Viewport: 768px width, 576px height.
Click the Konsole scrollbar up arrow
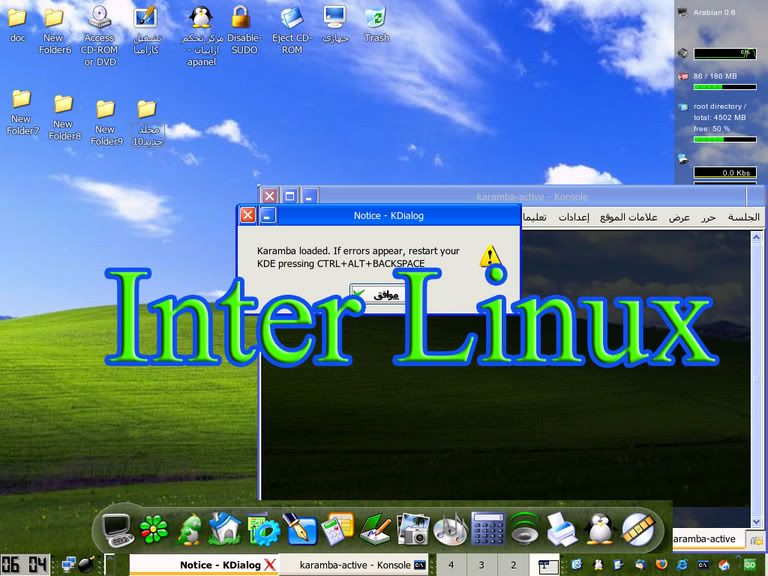(x=756, y=238)
